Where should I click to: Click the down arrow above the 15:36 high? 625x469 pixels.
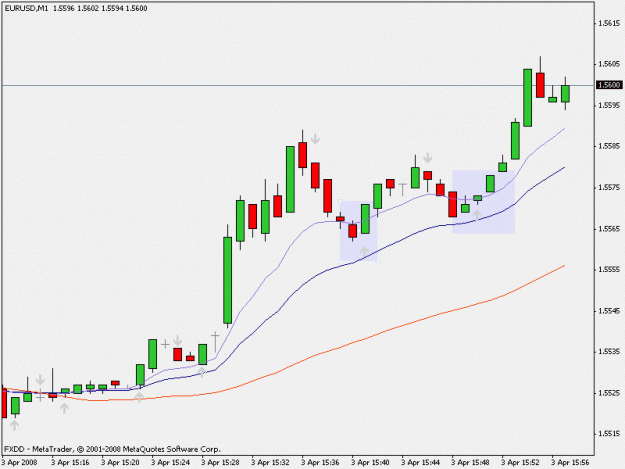[x=315, y=139]
